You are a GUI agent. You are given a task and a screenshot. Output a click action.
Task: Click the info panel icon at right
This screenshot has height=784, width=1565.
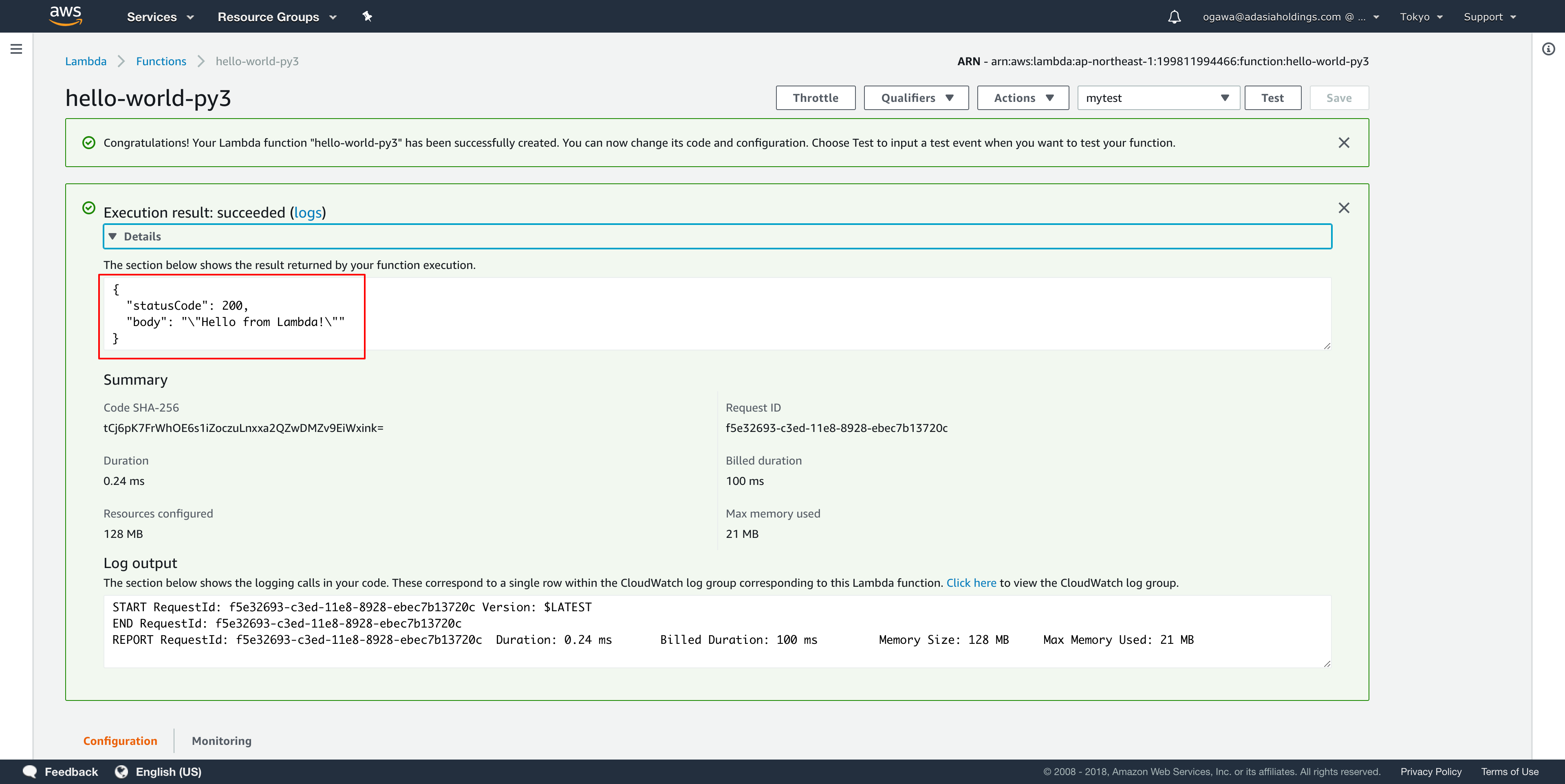click(x=1548, y=49)
